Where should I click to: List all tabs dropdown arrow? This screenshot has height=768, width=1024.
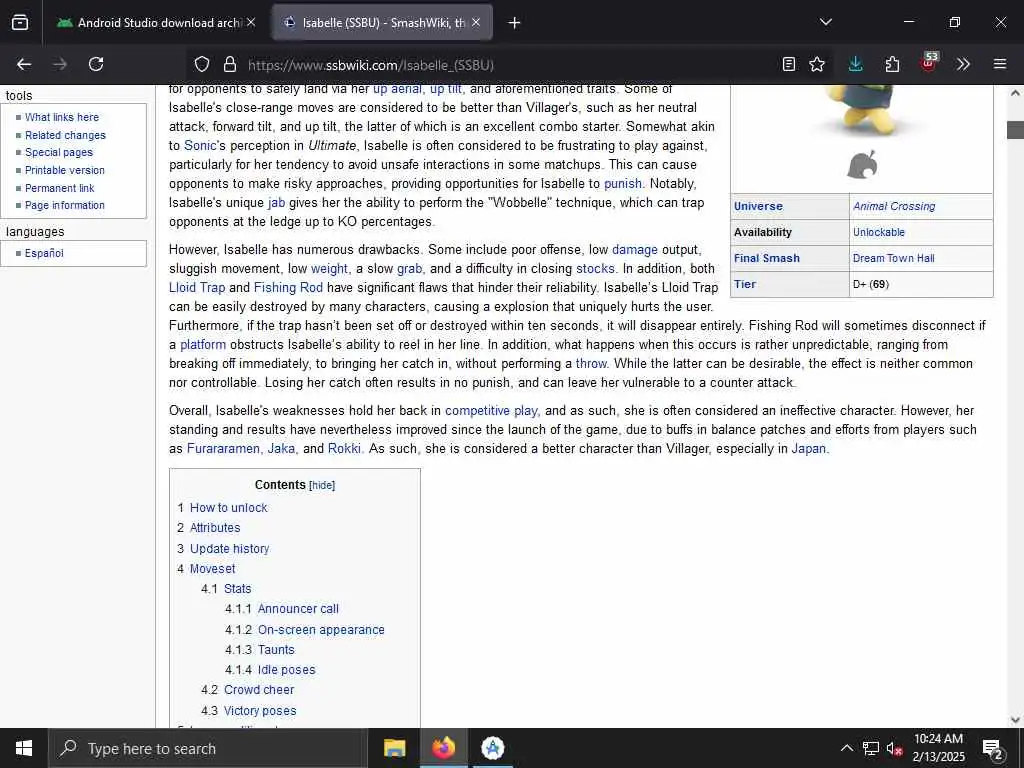point(825,22)
